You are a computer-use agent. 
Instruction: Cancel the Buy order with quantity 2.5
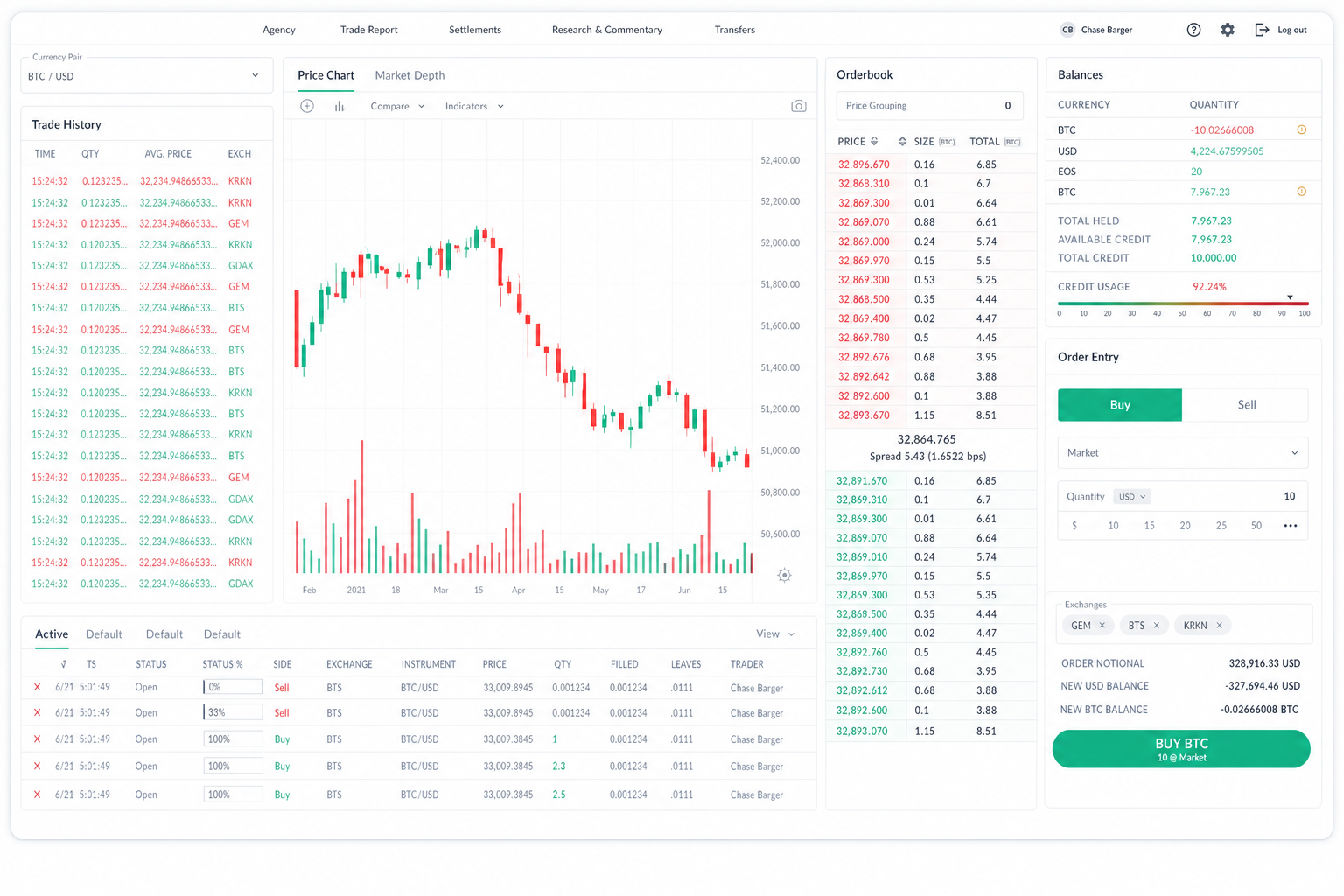[x=37, y=794]
